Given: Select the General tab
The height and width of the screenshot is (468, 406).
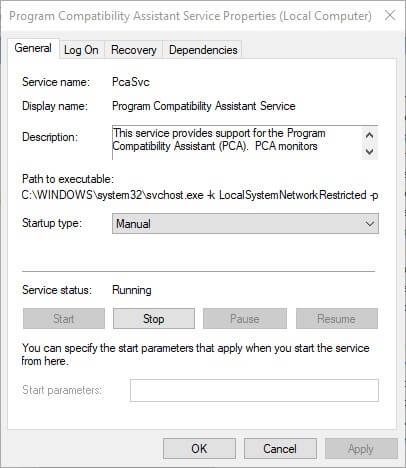Looking at the screenshot, I should [x=33, y=48].
